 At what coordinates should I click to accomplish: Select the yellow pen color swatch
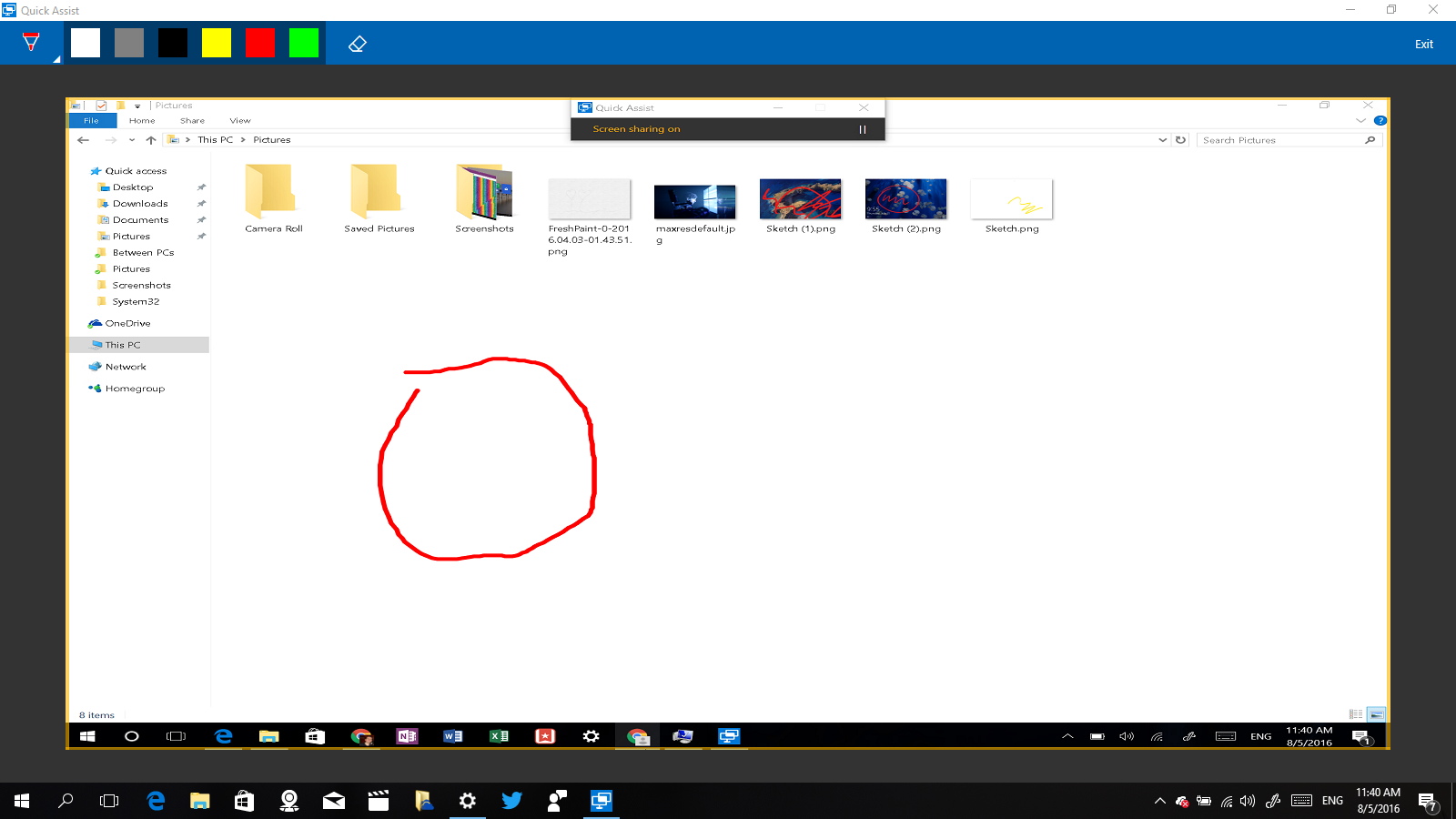[x=217, y=42]
